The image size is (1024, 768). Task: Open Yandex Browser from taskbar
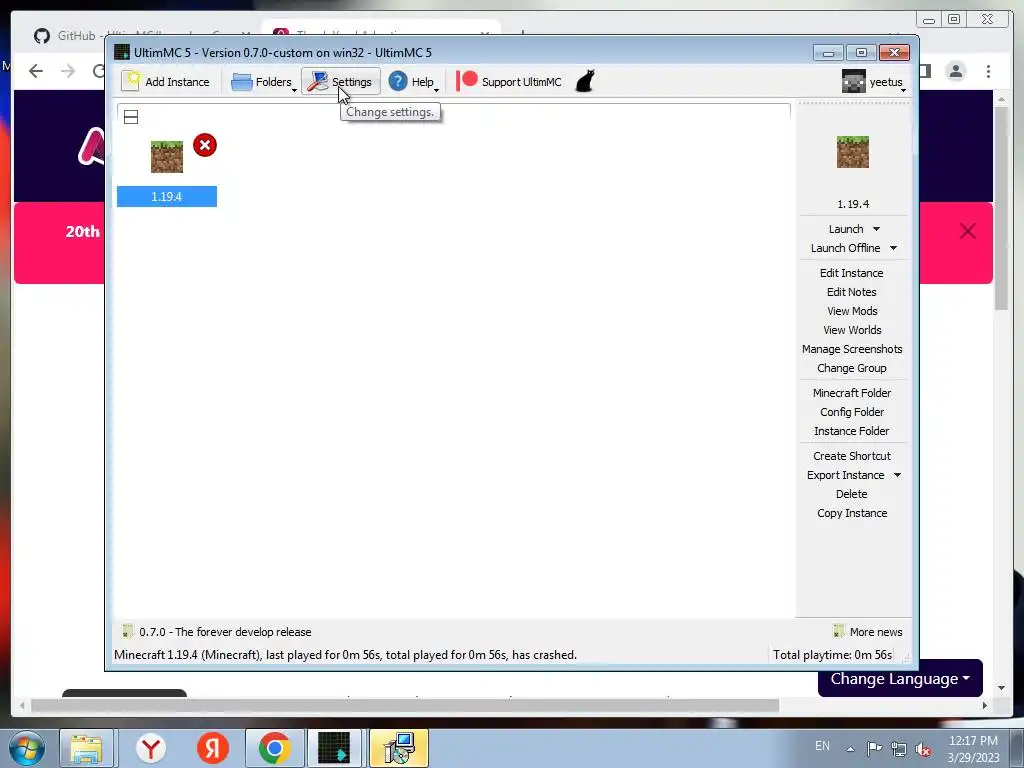(151, 748)
